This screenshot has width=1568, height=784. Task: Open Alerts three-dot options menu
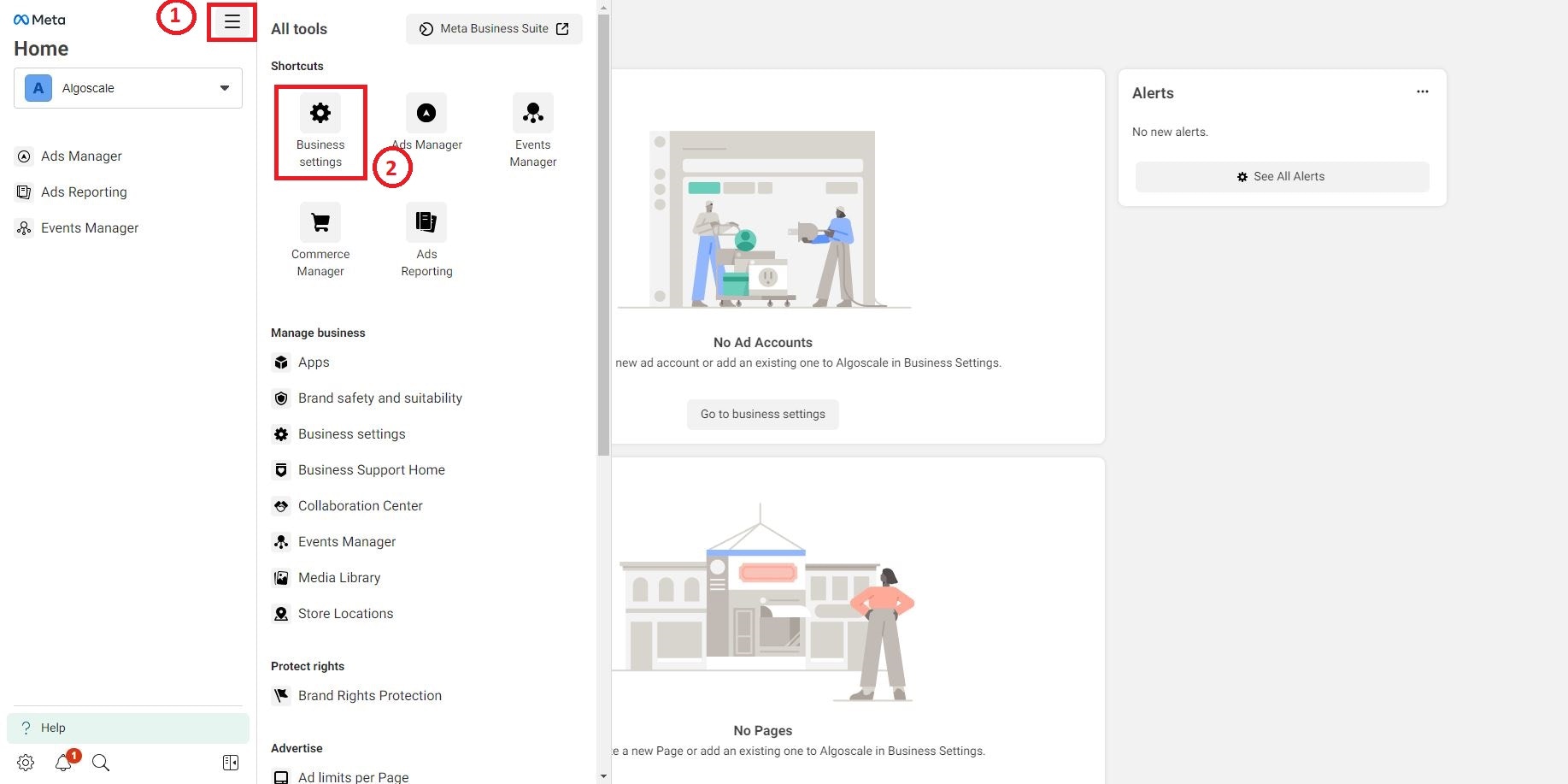click(x=1423, y=91)
